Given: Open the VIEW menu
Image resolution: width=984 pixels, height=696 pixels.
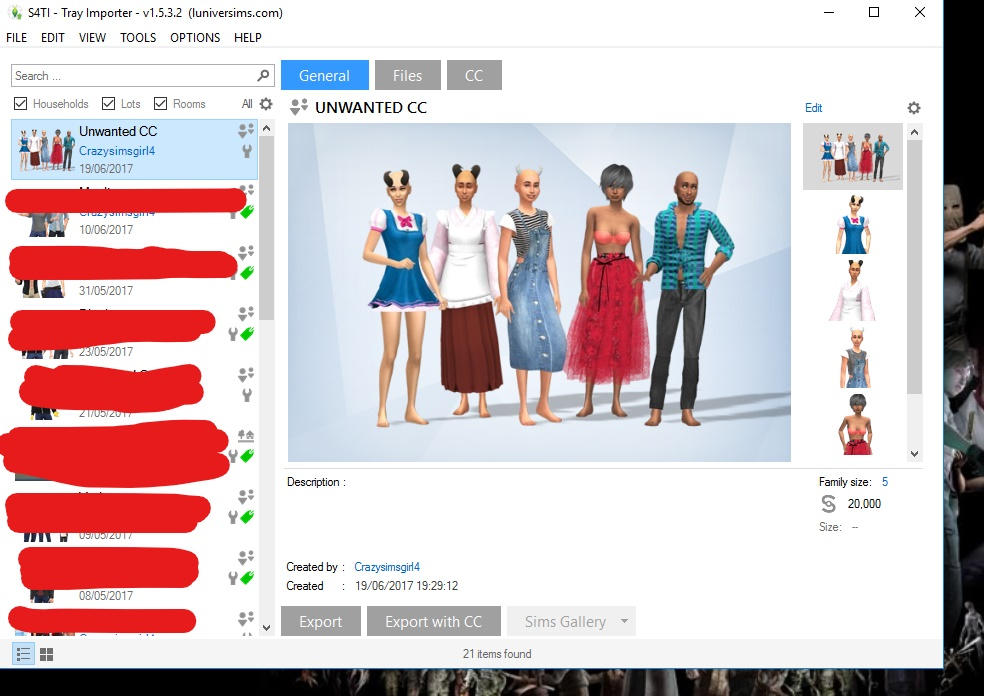Looking at the screenshot, I should pyautogui.click(x=92, y=38).
